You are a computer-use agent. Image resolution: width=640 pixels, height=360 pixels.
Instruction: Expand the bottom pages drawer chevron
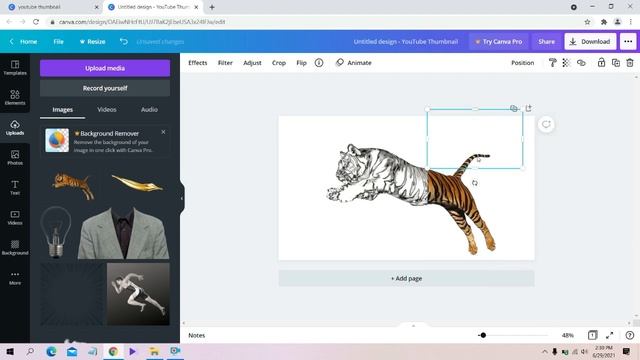(x=413, y=326)
